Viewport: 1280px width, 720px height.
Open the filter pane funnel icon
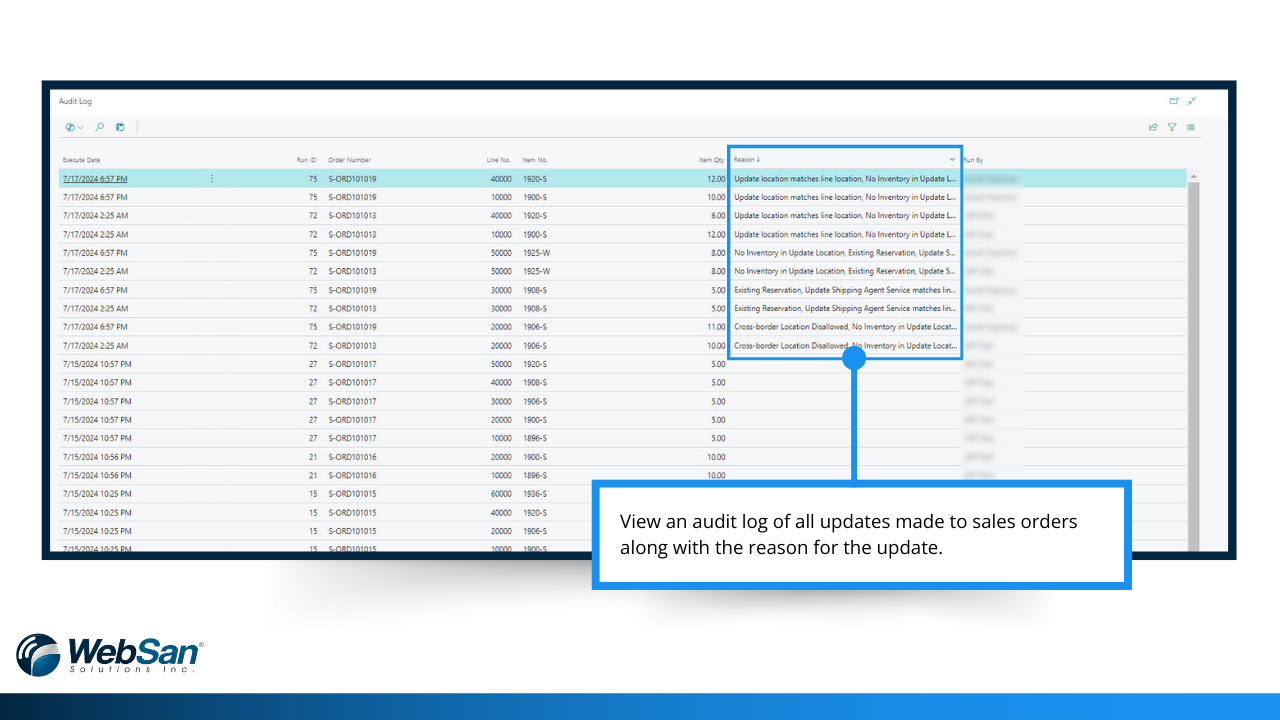(1172, 127)
